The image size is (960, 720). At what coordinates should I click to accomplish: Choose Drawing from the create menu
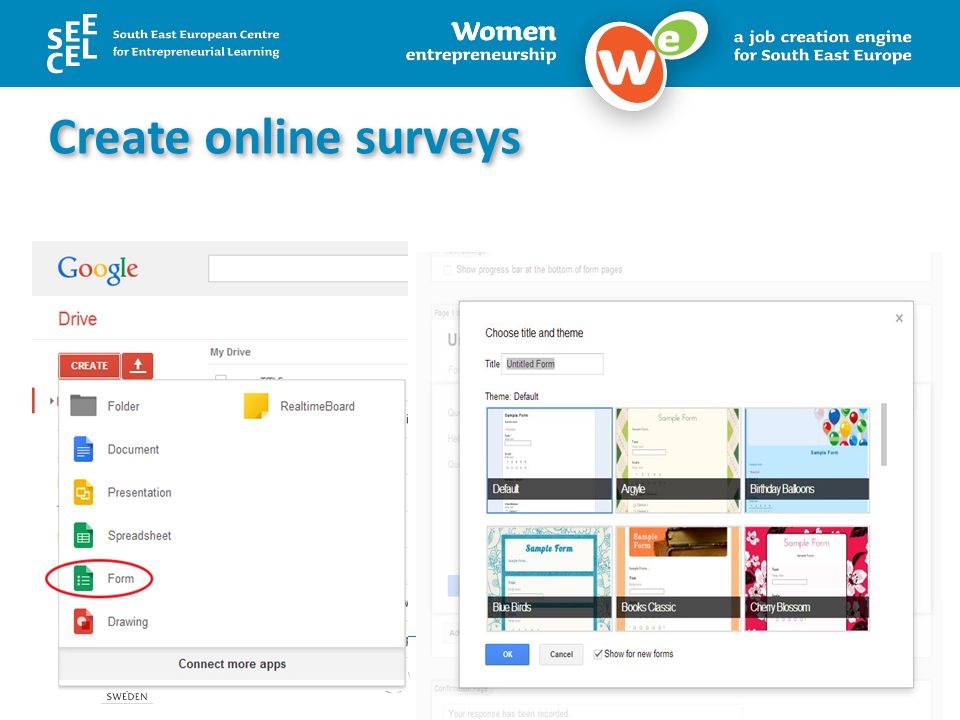(128, 621)
